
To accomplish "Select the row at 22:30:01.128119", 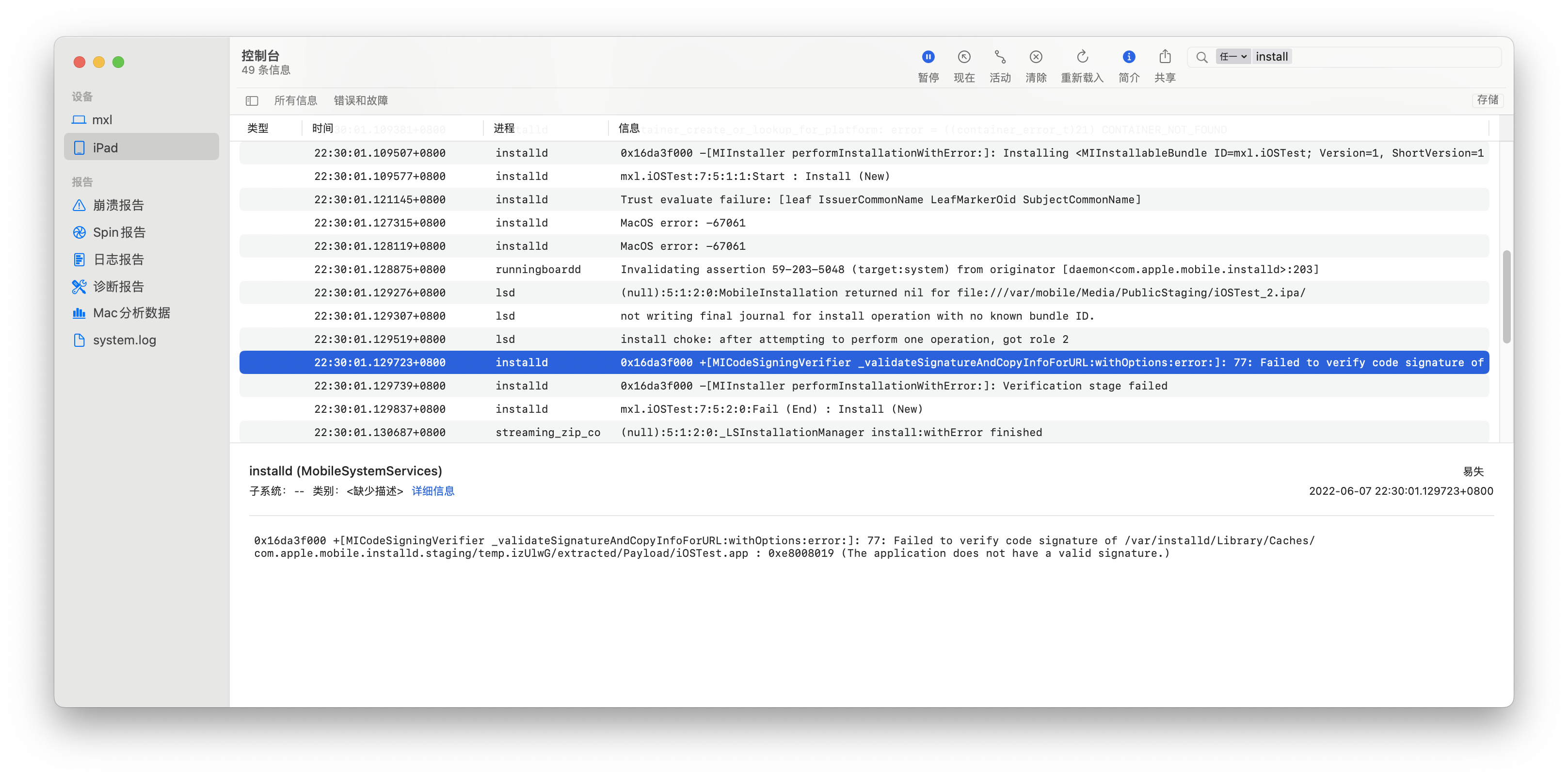I will (x=864, y=246).
